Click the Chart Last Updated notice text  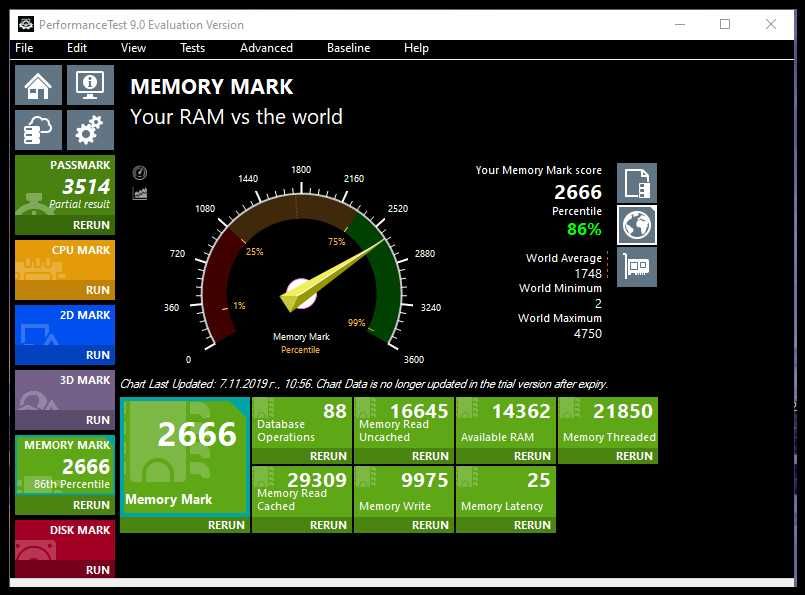364,384
